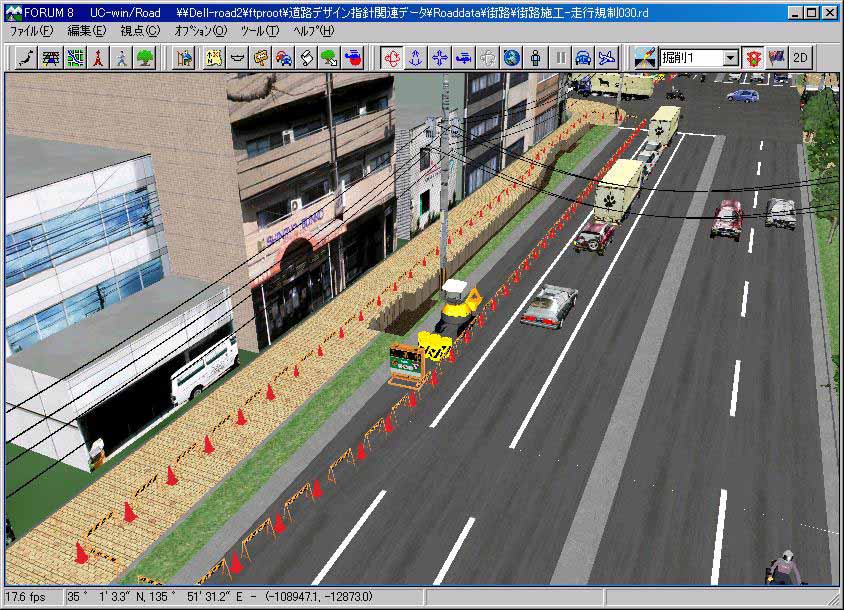Open the ツール(T) menu
The width and height of the screenshot is (844, 610).
click(x=259, y=31)
